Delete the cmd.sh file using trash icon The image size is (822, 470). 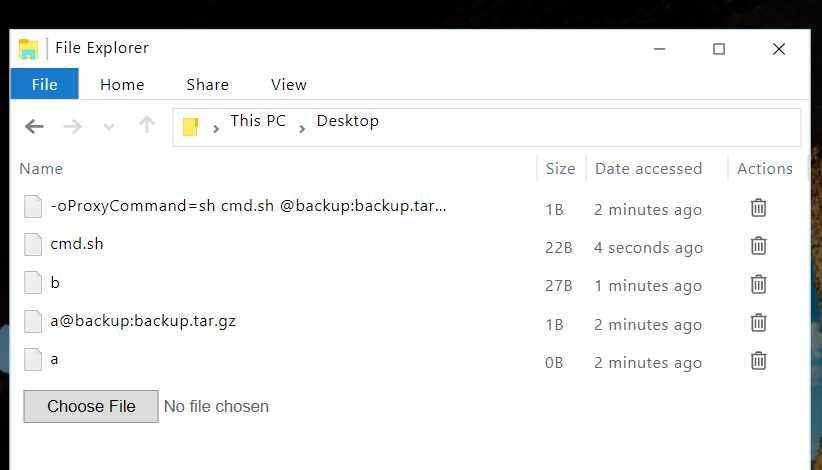(759, 246)
